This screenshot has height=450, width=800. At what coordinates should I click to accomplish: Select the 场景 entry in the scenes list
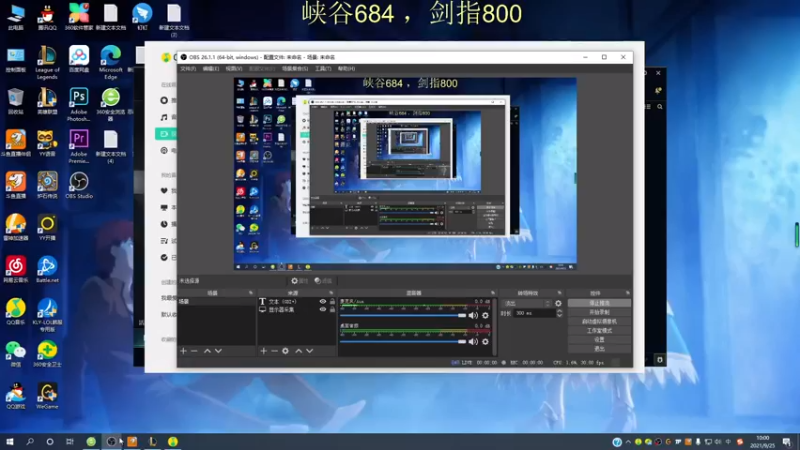tap(216, 302)
